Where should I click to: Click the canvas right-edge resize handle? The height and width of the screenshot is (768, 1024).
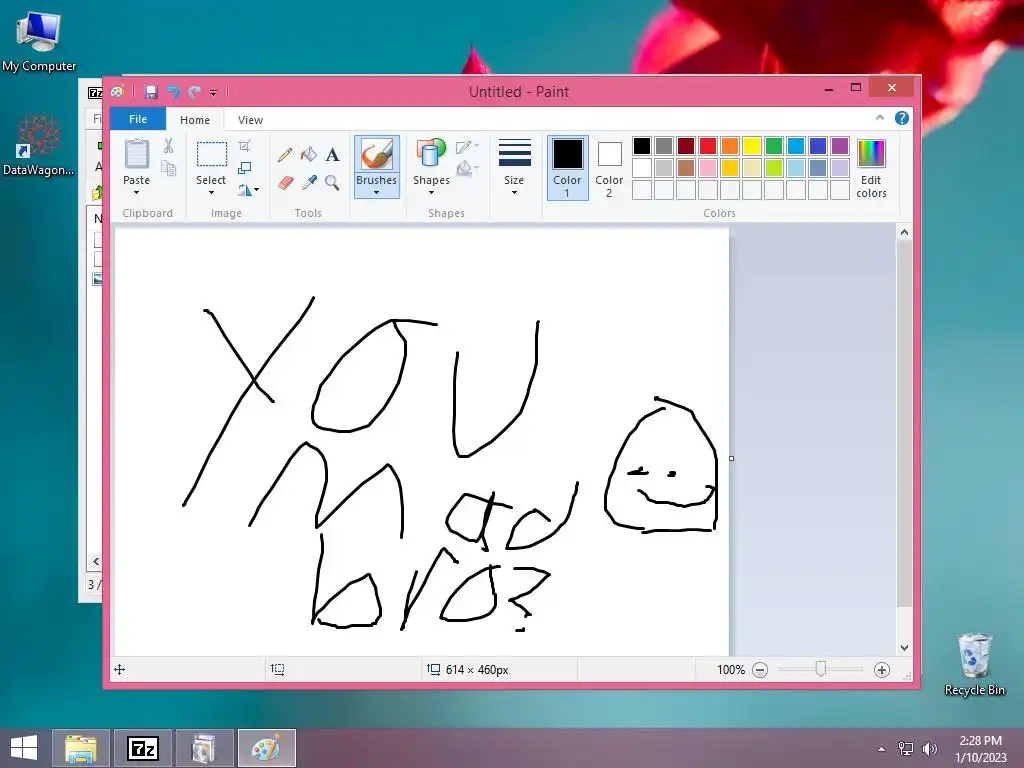(x=731, y=458)
